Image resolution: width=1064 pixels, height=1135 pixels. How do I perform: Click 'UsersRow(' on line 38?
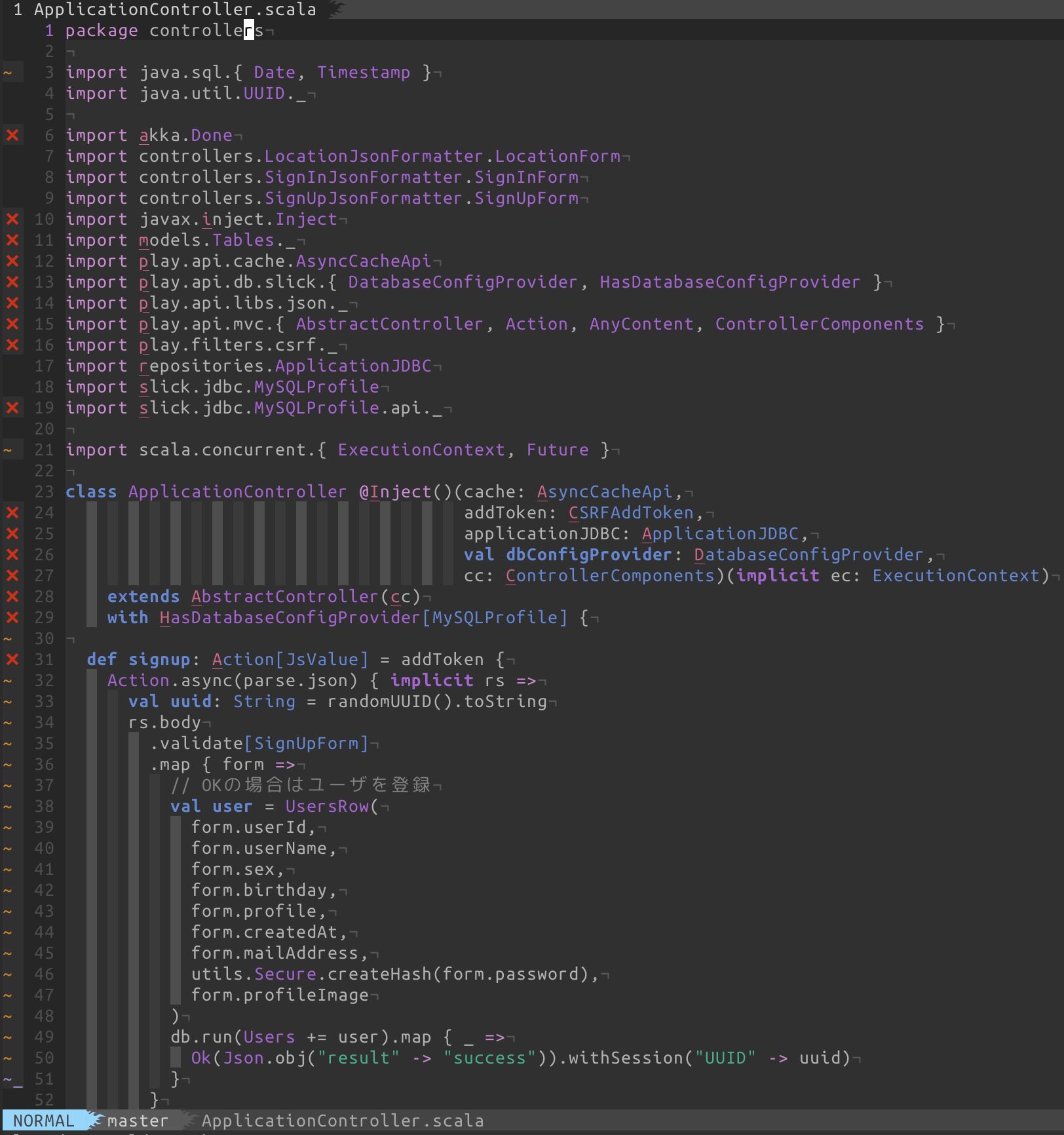(332, 807)
